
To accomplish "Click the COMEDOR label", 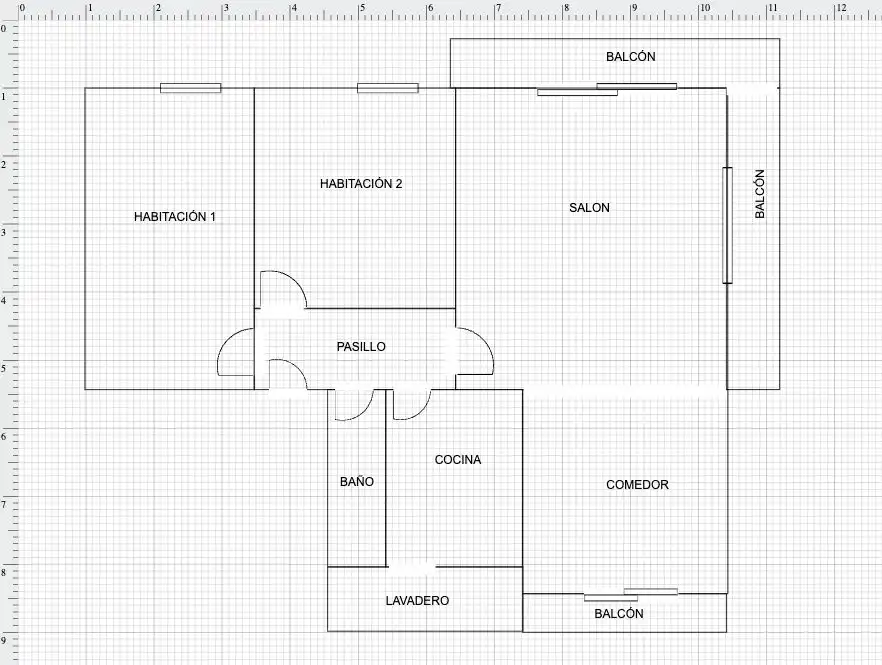I will pos(637,484).
